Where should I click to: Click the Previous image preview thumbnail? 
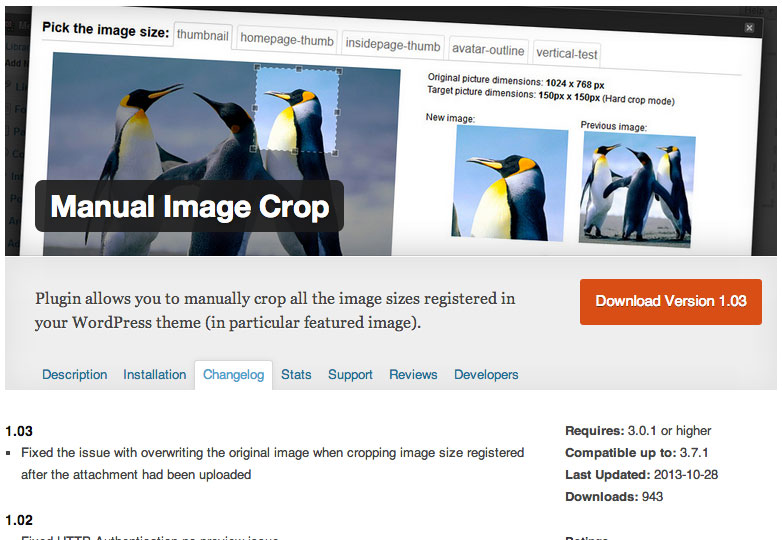pos(637,189)
